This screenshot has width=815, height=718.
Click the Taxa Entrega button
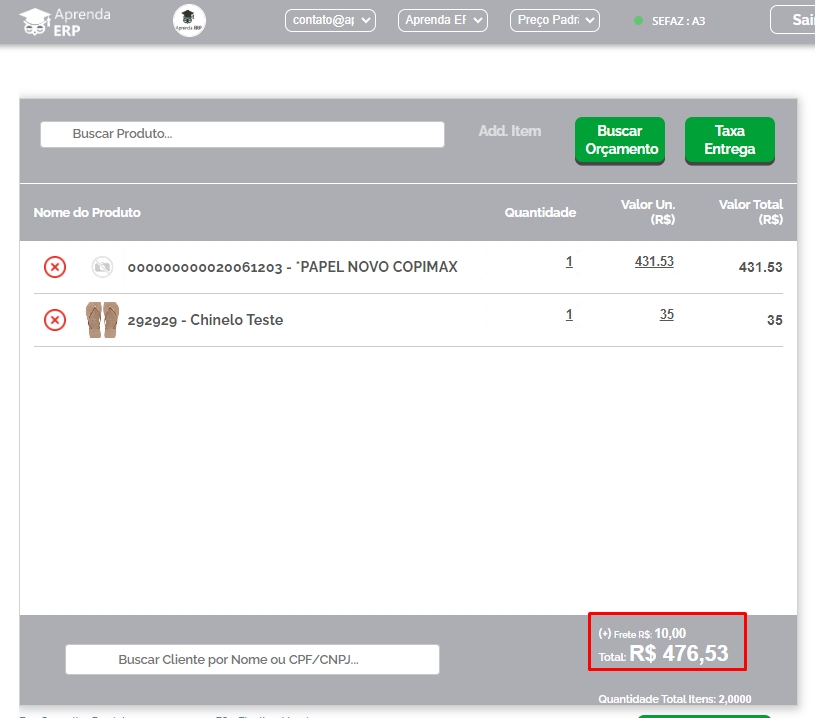click(x=729, y=140)
